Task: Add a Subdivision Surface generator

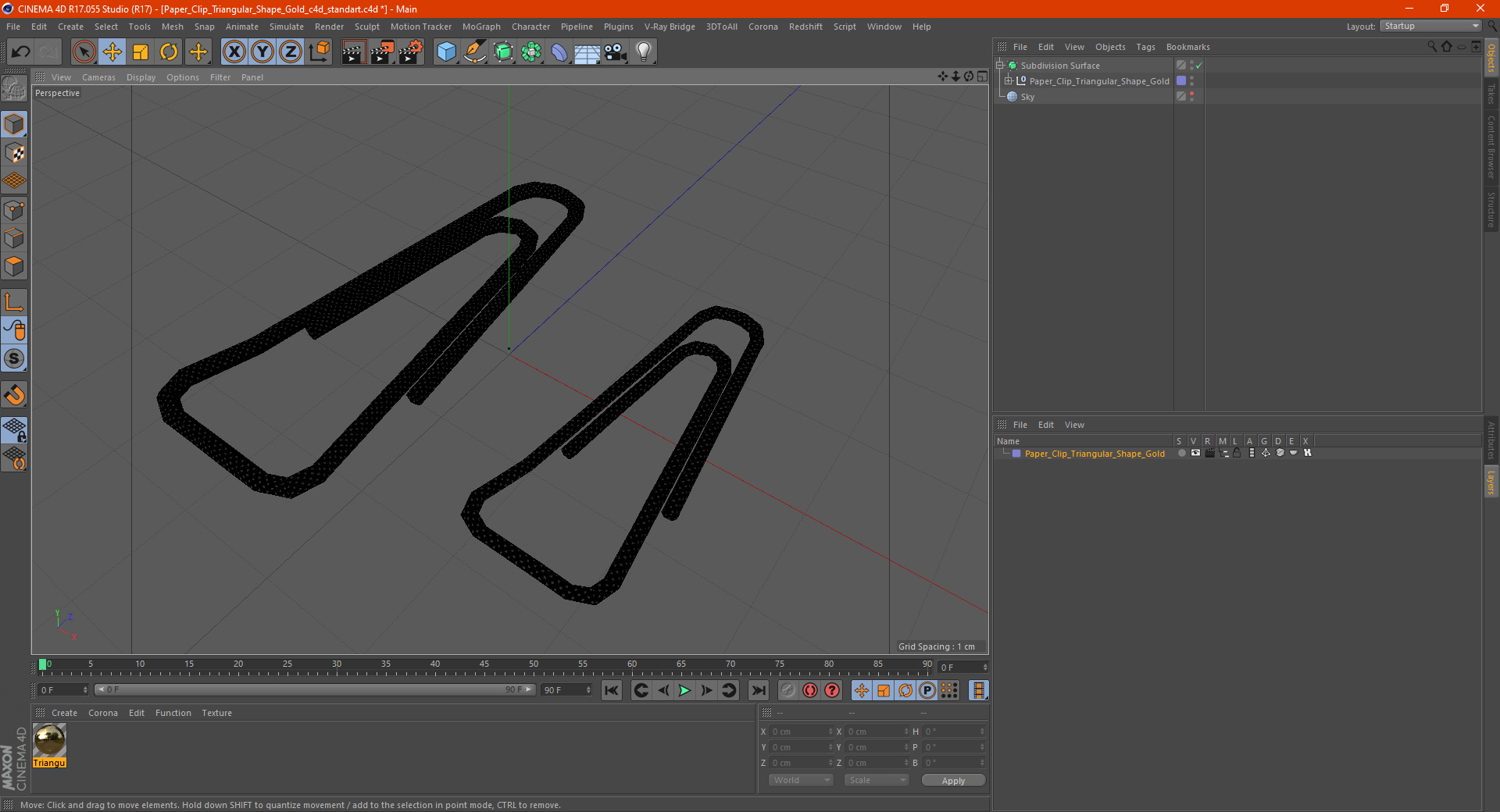Action: tap(503, 52)
